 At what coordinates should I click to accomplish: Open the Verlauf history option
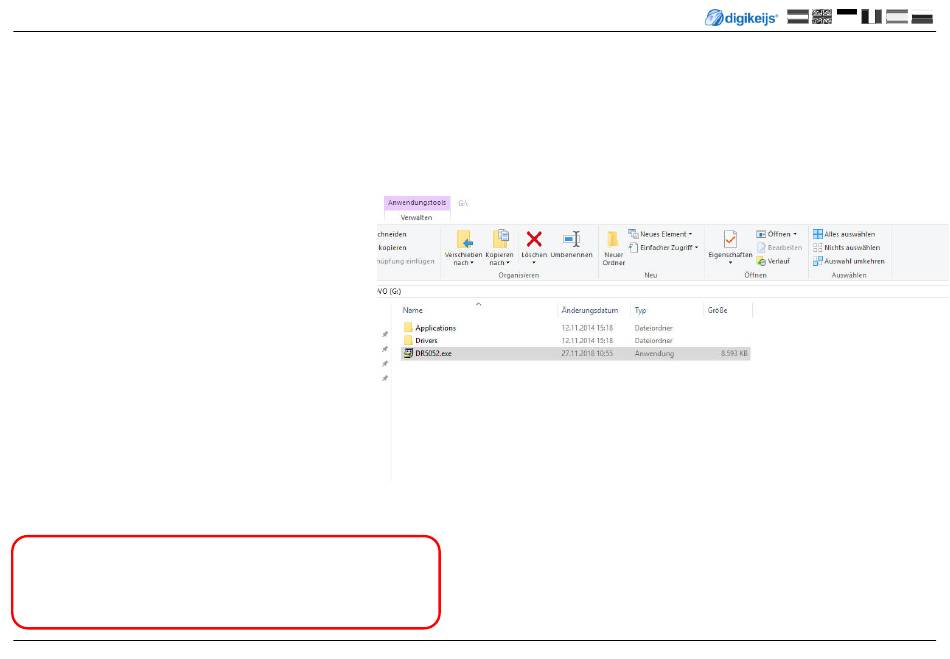click(777, 261)
